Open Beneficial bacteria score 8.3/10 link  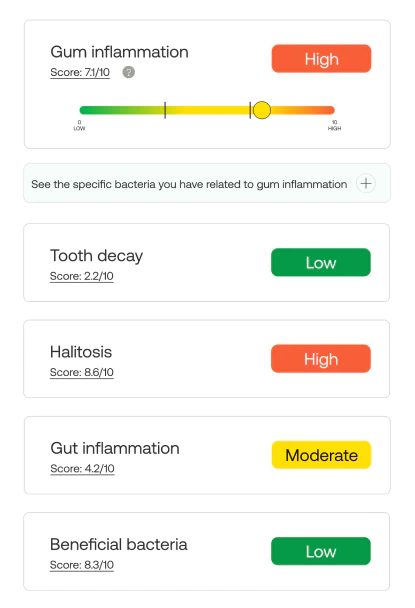[81, 565]
